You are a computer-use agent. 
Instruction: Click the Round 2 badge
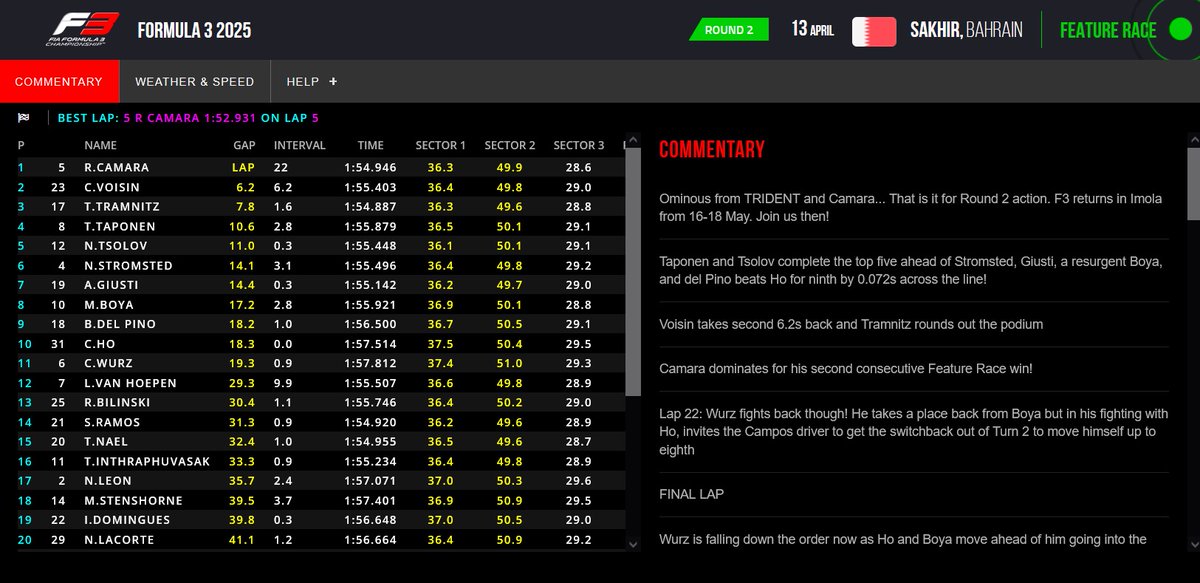click(729, 30)
